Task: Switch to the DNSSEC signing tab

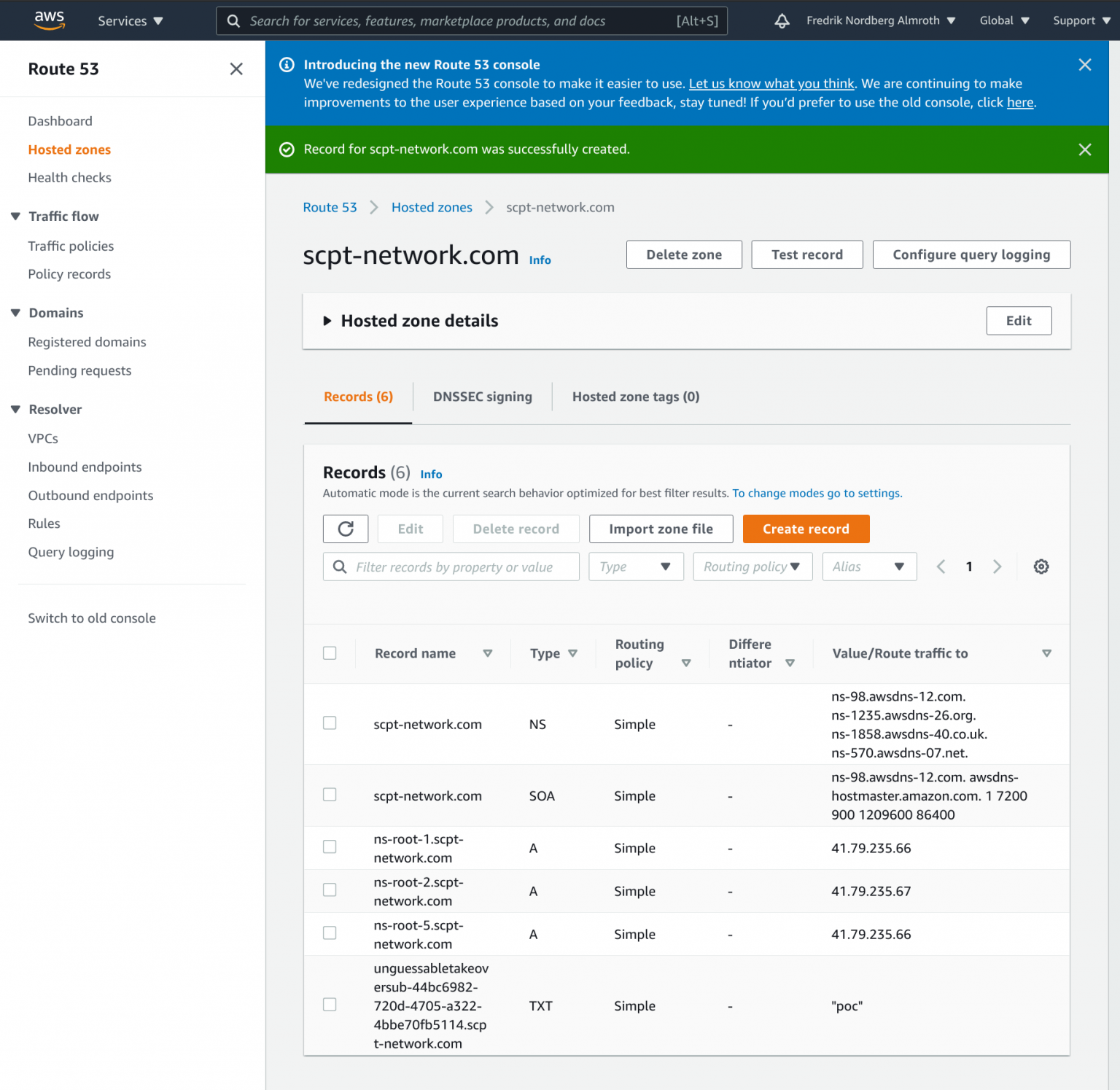Action: [x=483, y=397]
